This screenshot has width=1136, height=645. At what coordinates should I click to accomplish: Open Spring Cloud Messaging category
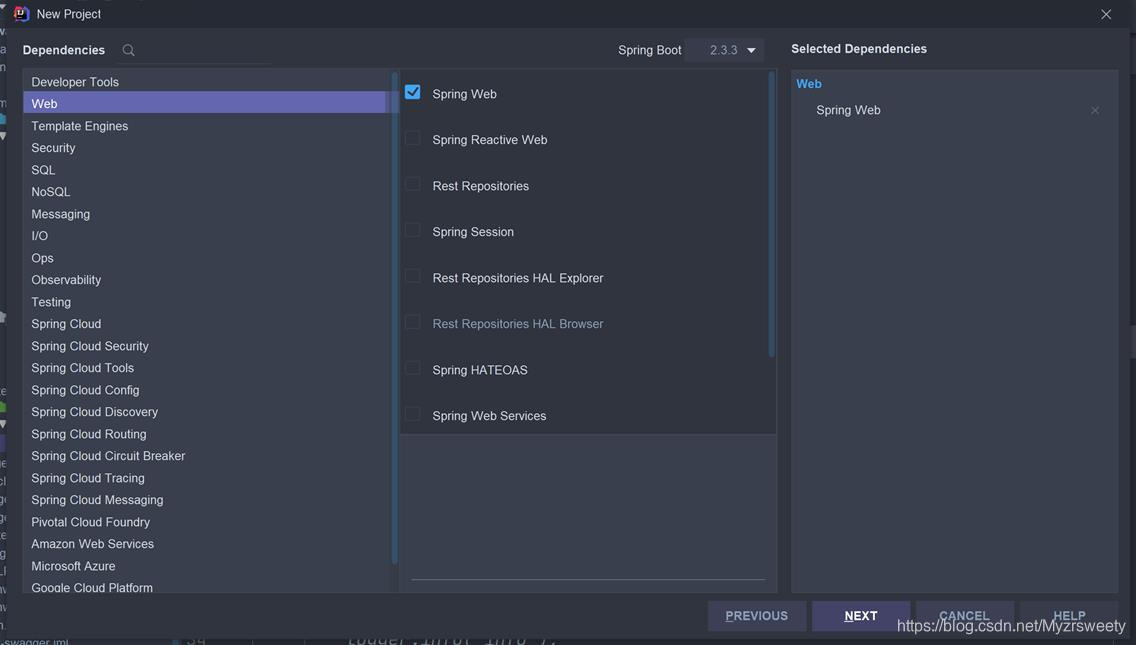206,500
